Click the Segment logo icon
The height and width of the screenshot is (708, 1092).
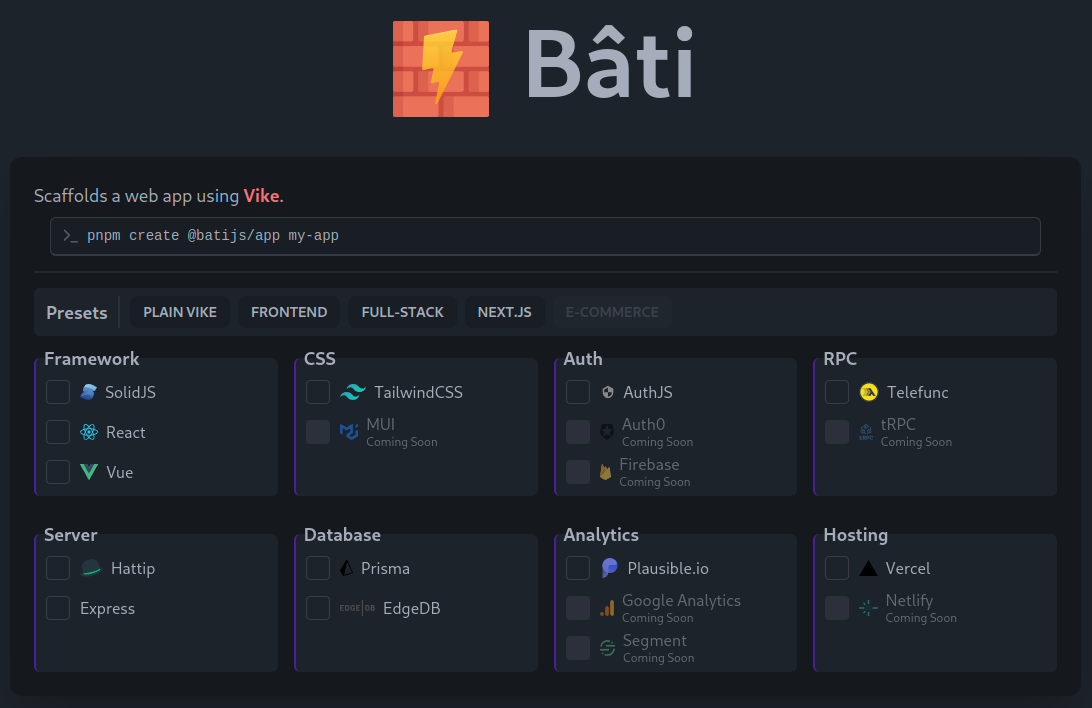[x=608, y=648]
